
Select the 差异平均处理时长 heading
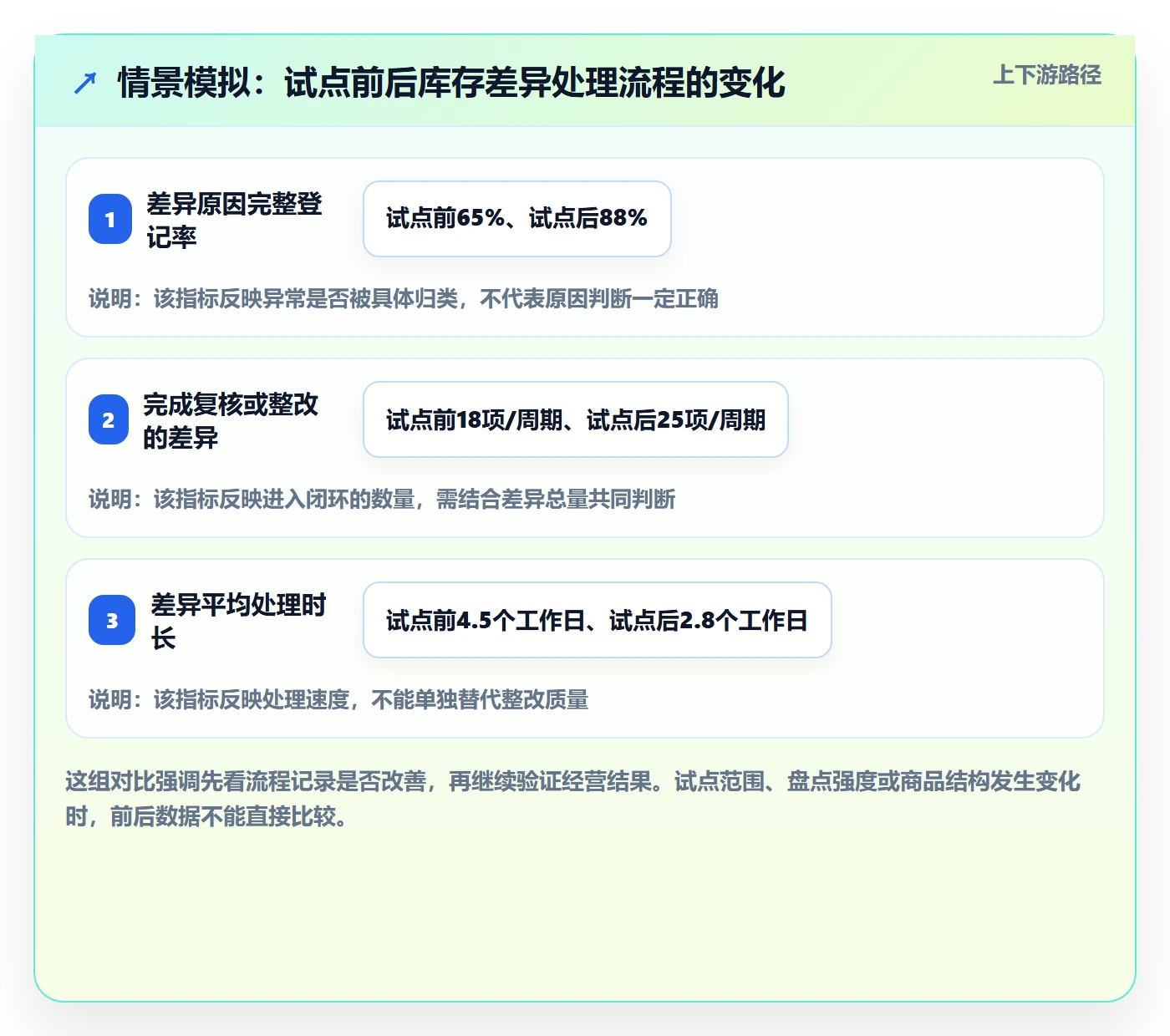point(239,621)
